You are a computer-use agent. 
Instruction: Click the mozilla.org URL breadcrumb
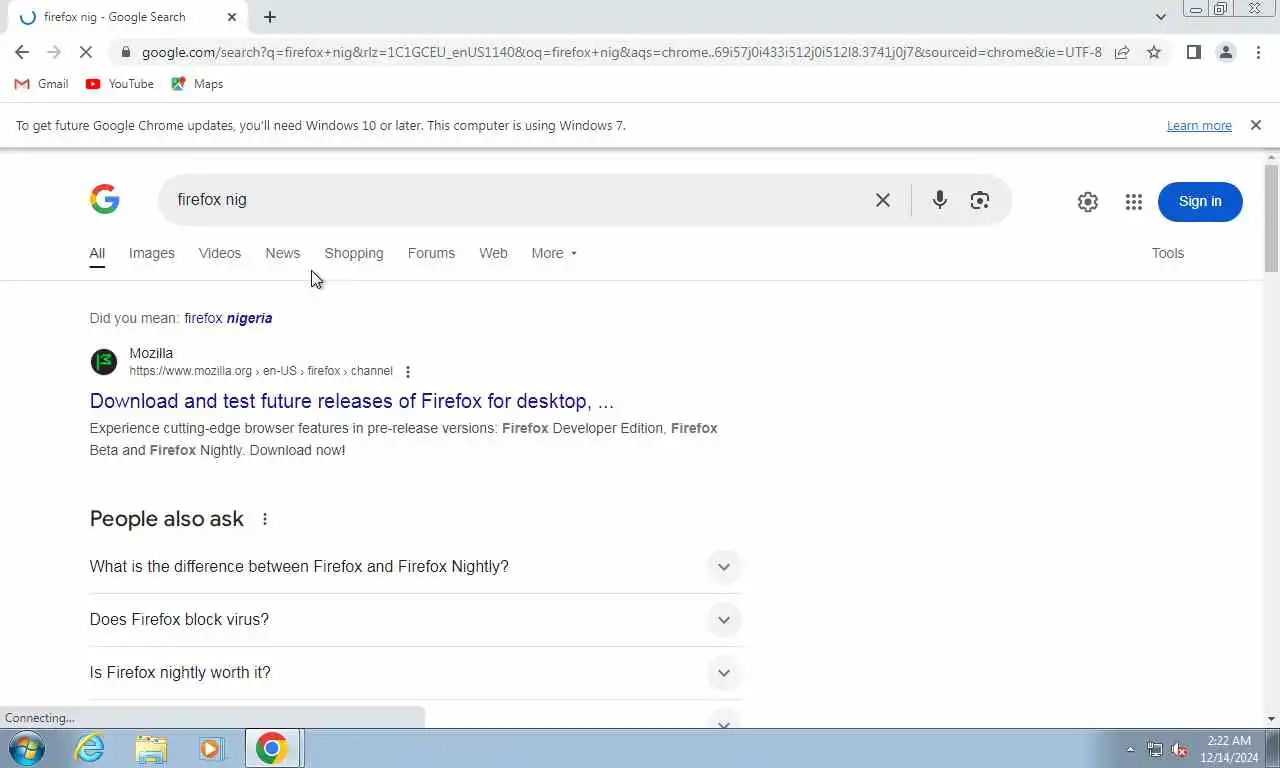tap(261, 371)
